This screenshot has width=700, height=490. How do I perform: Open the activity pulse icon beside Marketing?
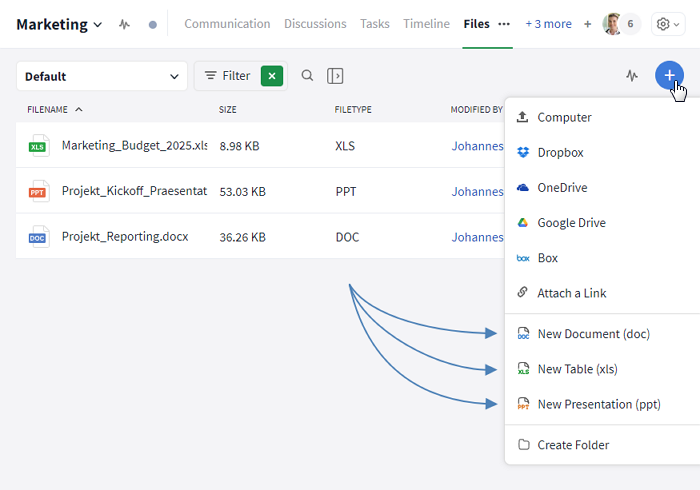(124, 24)
